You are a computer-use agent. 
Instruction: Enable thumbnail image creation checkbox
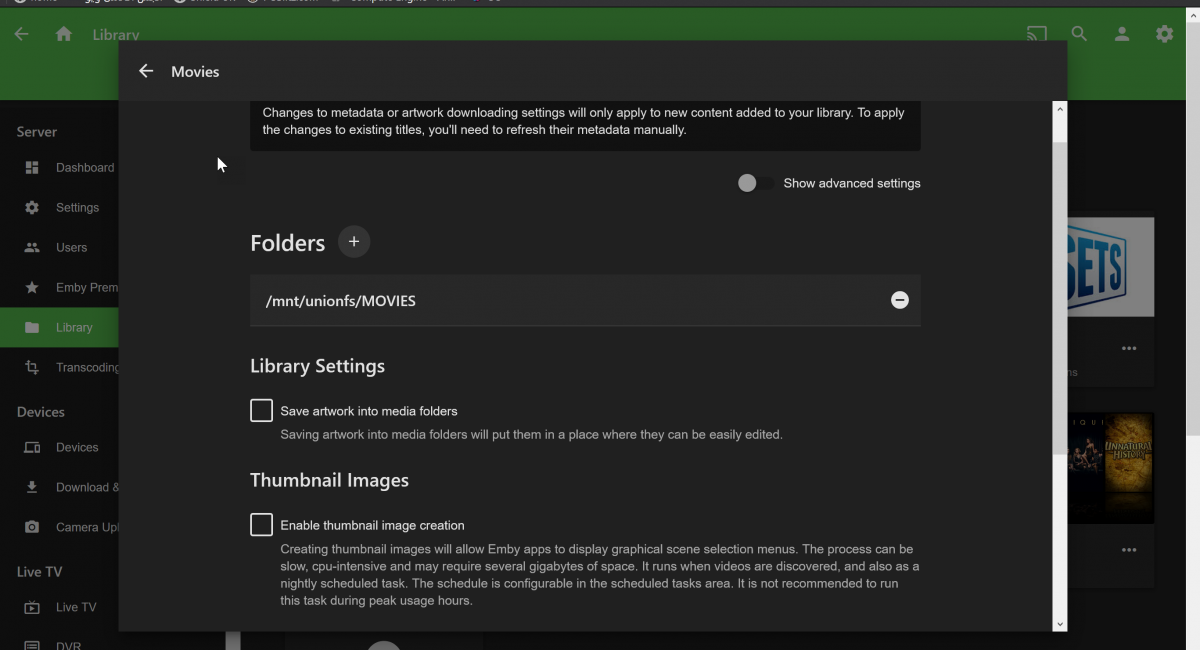pos(261,525)
